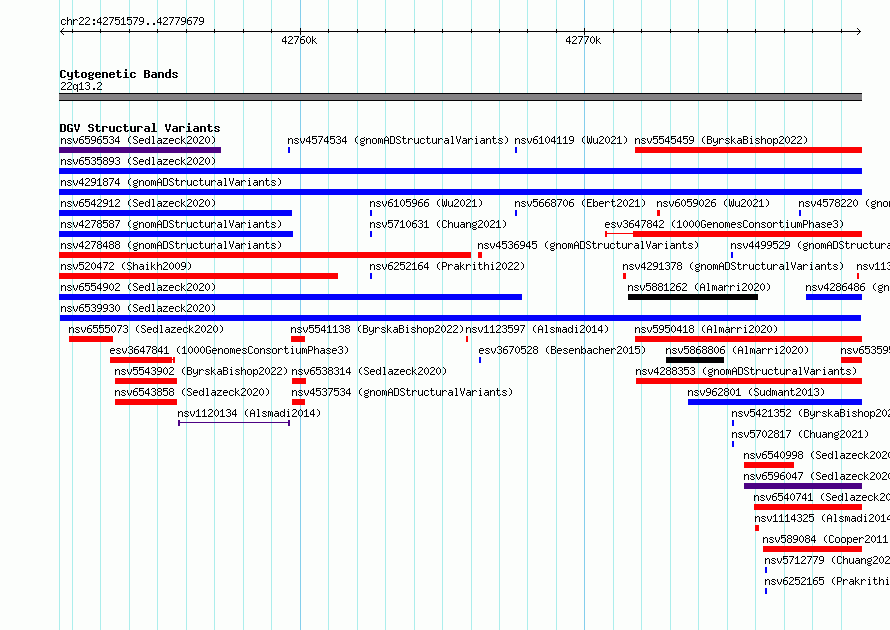
Task: Select nsv5881262 (Almarri2020) variant label
Action: tap(699, 287)
